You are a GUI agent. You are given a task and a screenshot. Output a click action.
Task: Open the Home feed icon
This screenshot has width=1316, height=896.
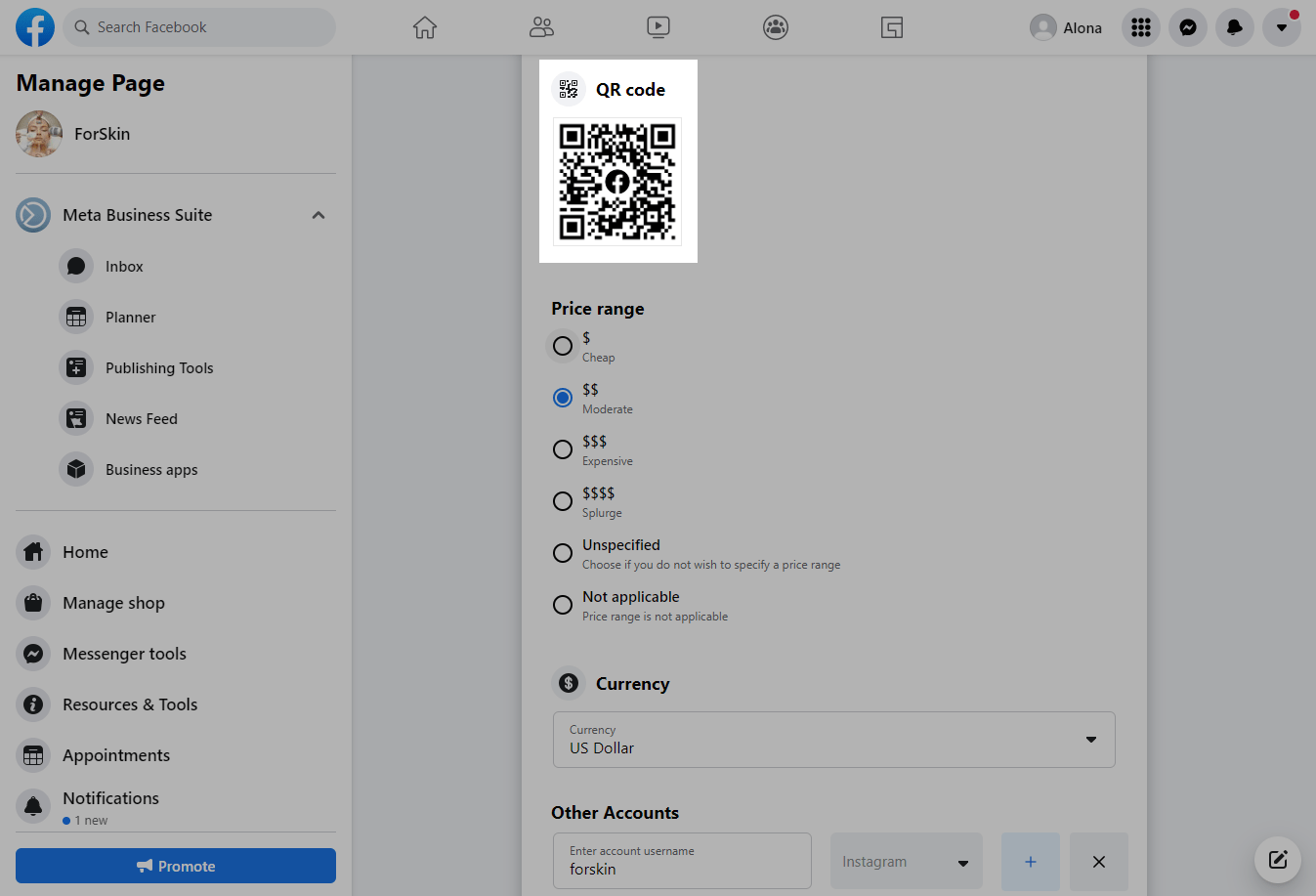[x=424, y=27]
